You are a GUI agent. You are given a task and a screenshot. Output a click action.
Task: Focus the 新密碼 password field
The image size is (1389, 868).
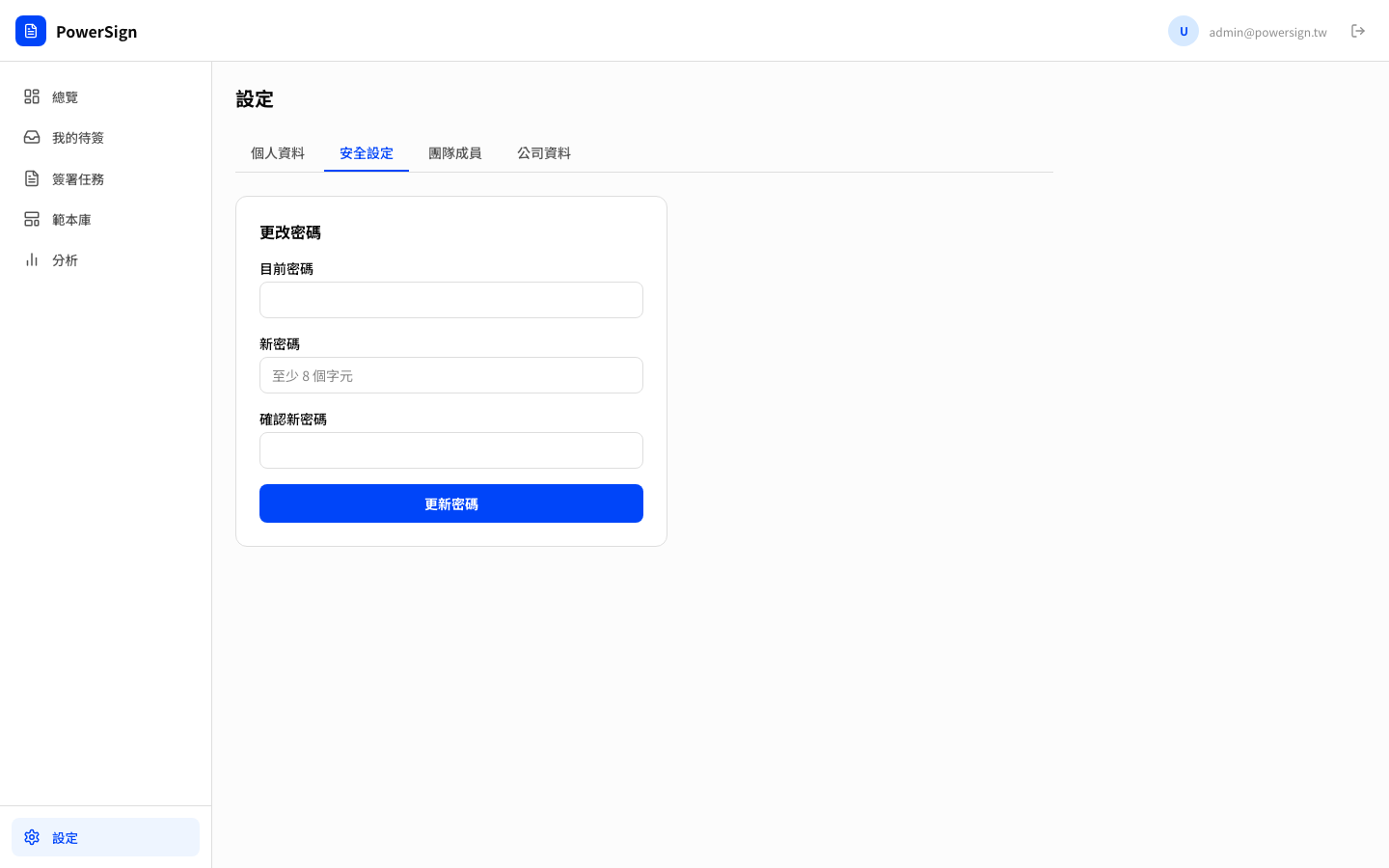(x=450, y=375)
